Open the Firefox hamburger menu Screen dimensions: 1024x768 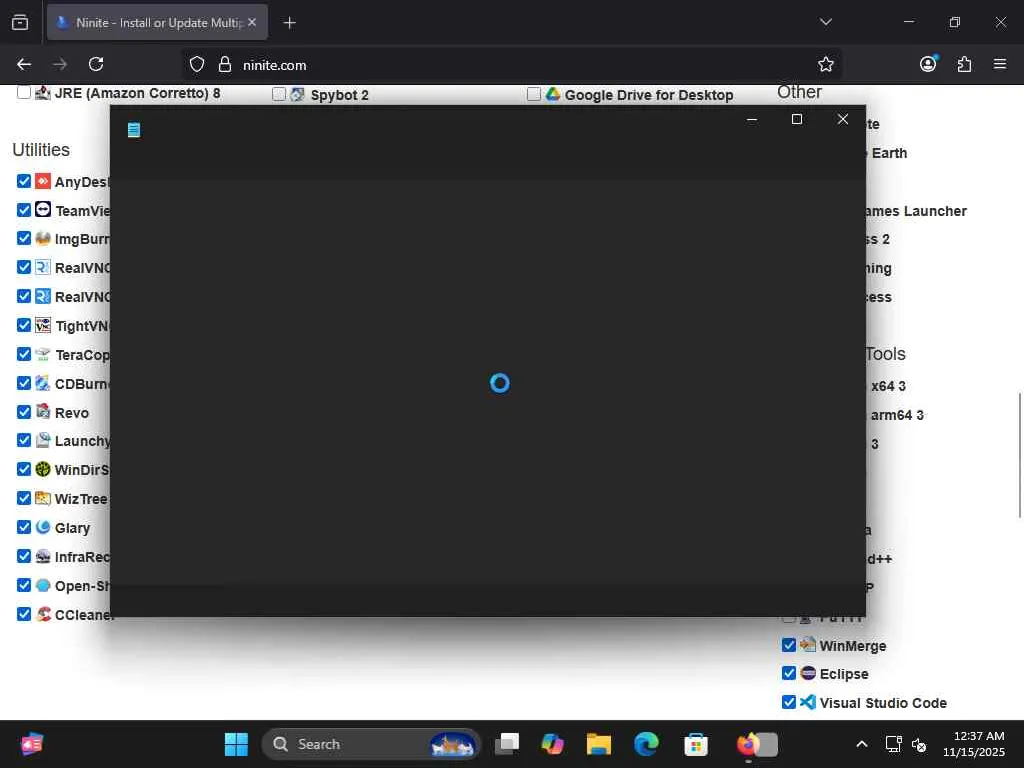pos(1000,64)
